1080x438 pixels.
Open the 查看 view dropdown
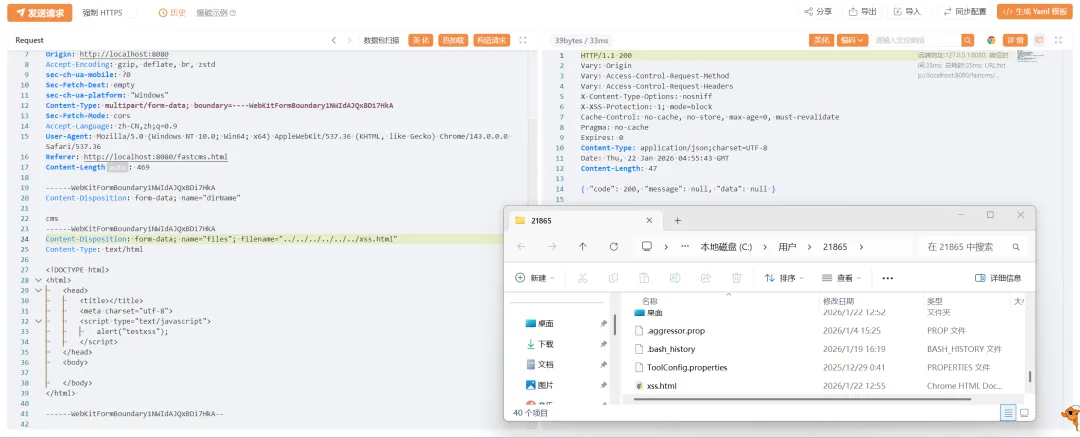coord(842,278)
